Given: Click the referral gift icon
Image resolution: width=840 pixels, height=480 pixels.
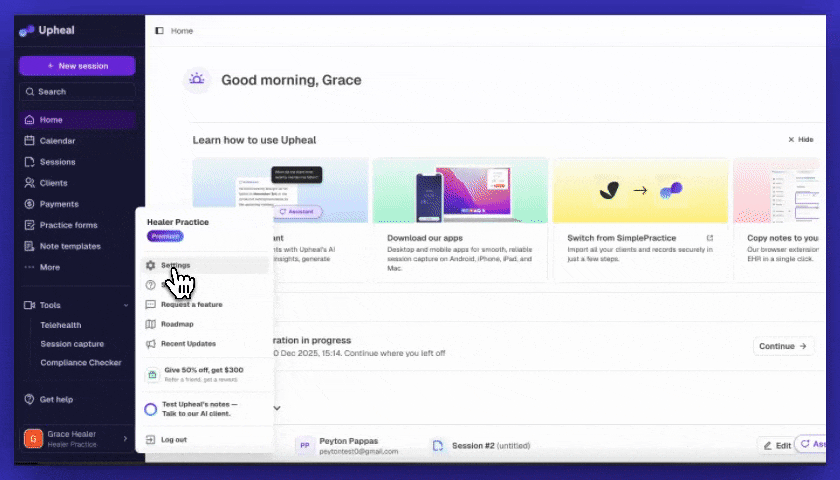Looking at the screenshot, I should tap(152, 375).
